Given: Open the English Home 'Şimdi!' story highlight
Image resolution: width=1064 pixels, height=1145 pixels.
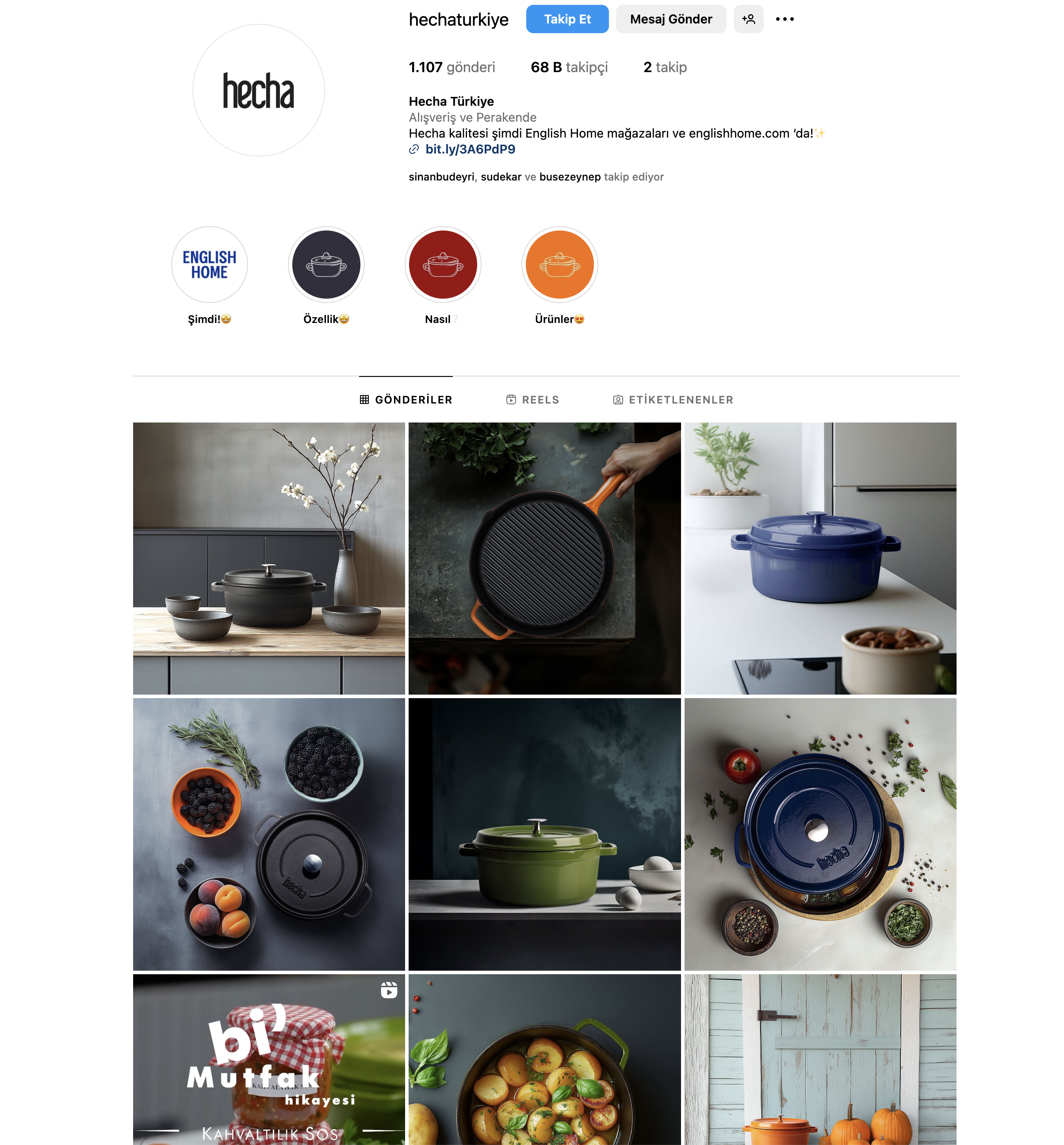Looking at the screenshot, I should [x=210, y=265].
